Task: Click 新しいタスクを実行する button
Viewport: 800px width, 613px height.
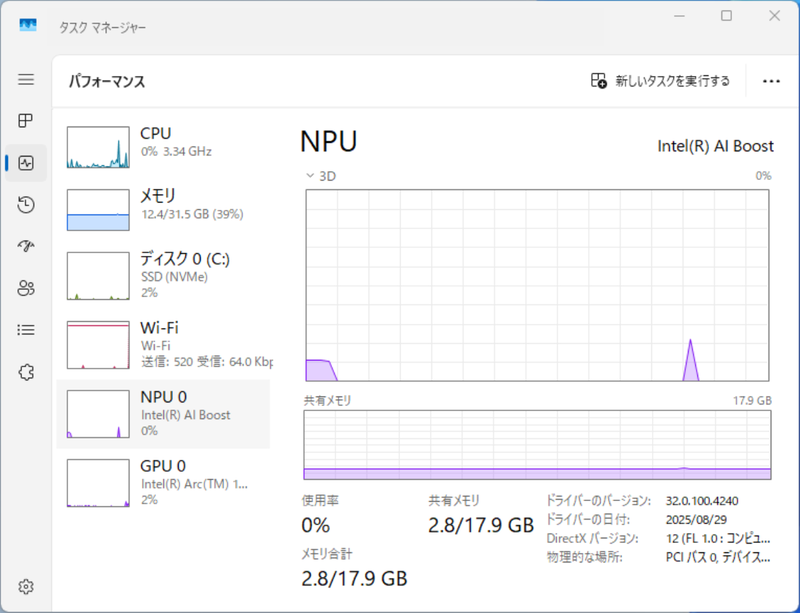Action: [x=660, y=81]
